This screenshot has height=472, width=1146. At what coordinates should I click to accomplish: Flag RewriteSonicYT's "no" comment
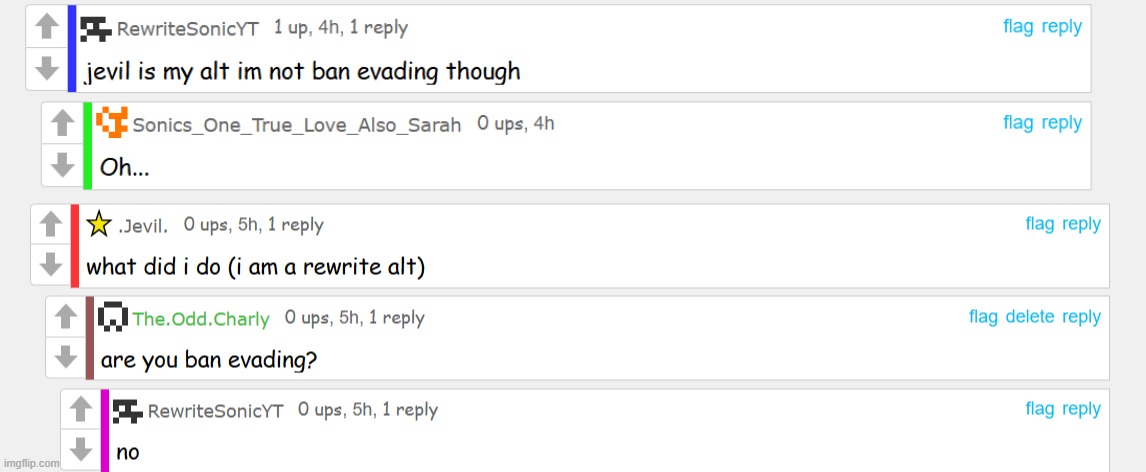tap(1040, 409)
